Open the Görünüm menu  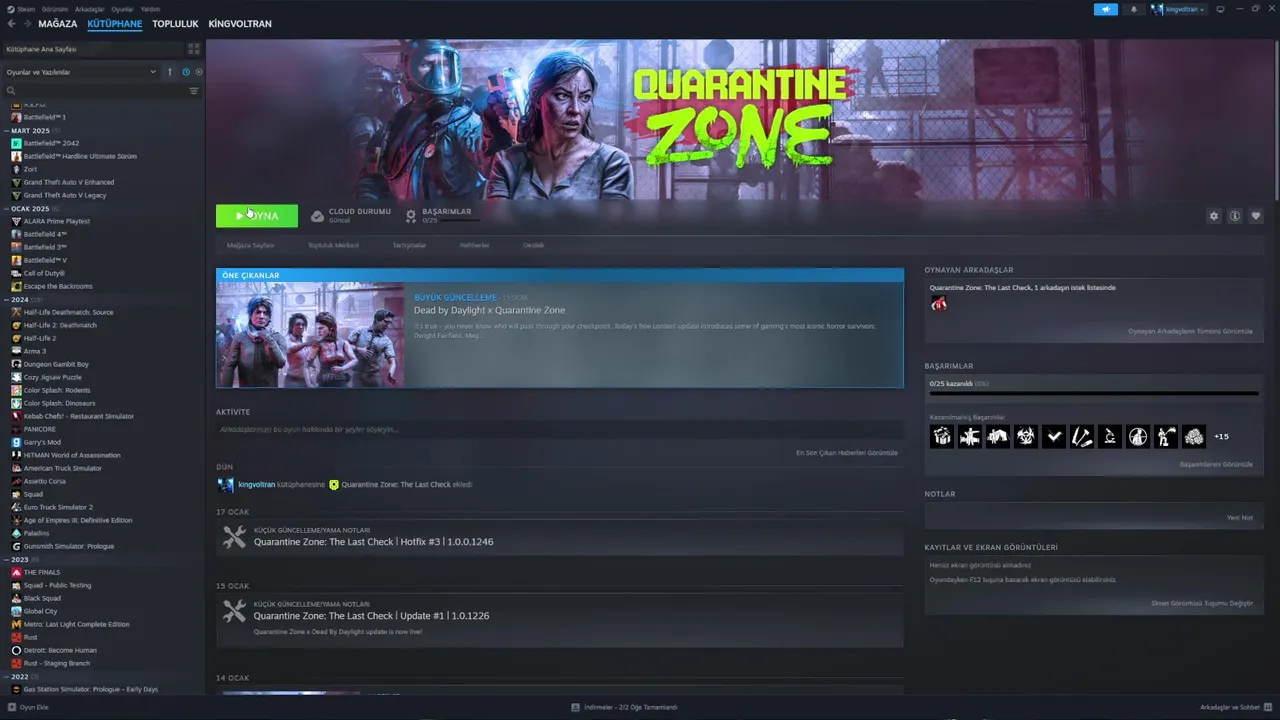point(56,9)
